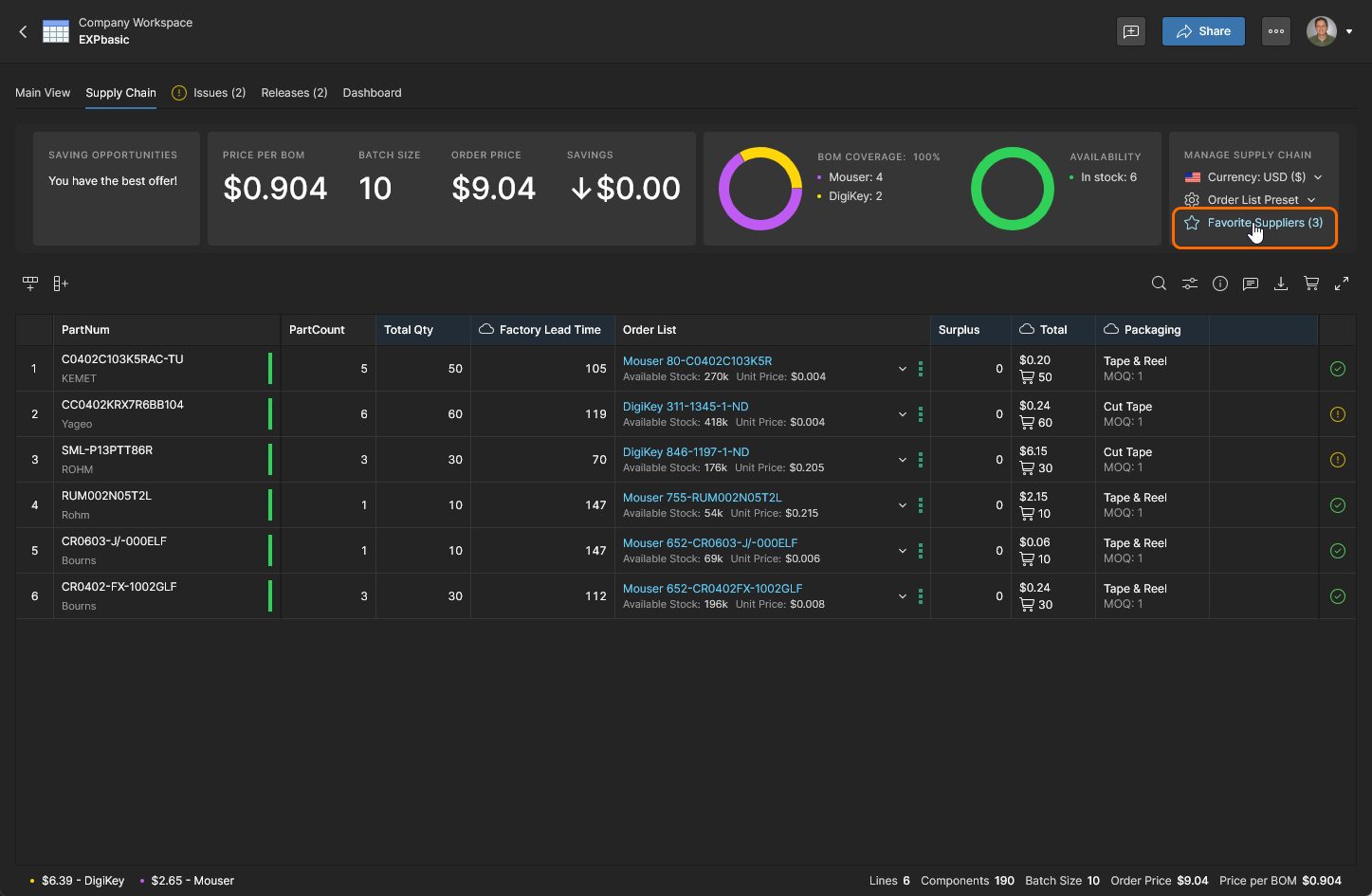The width and height of the screenshot is (1372, 896).
Task: Click the warning status icon for SML-P13PTT86R
Action: pyautogui.click(x=1338, y=460)
